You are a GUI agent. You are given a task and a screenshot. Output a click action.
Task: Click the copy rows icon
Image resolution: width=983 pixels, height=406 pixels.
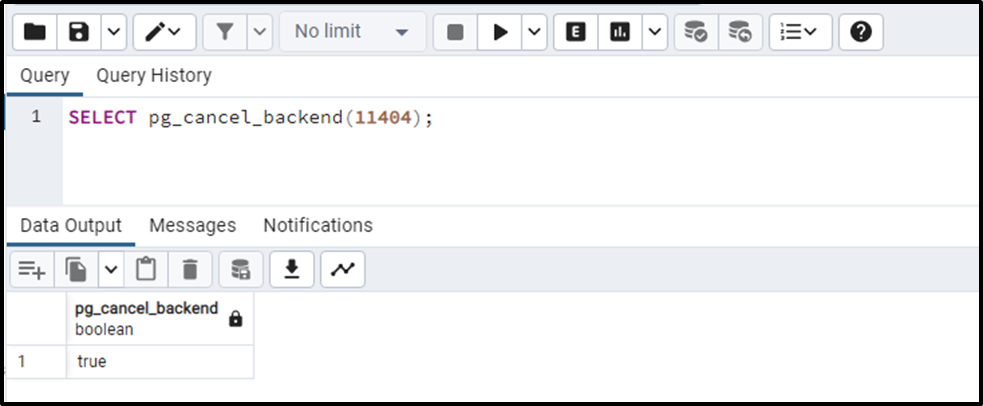coord(76,270)
